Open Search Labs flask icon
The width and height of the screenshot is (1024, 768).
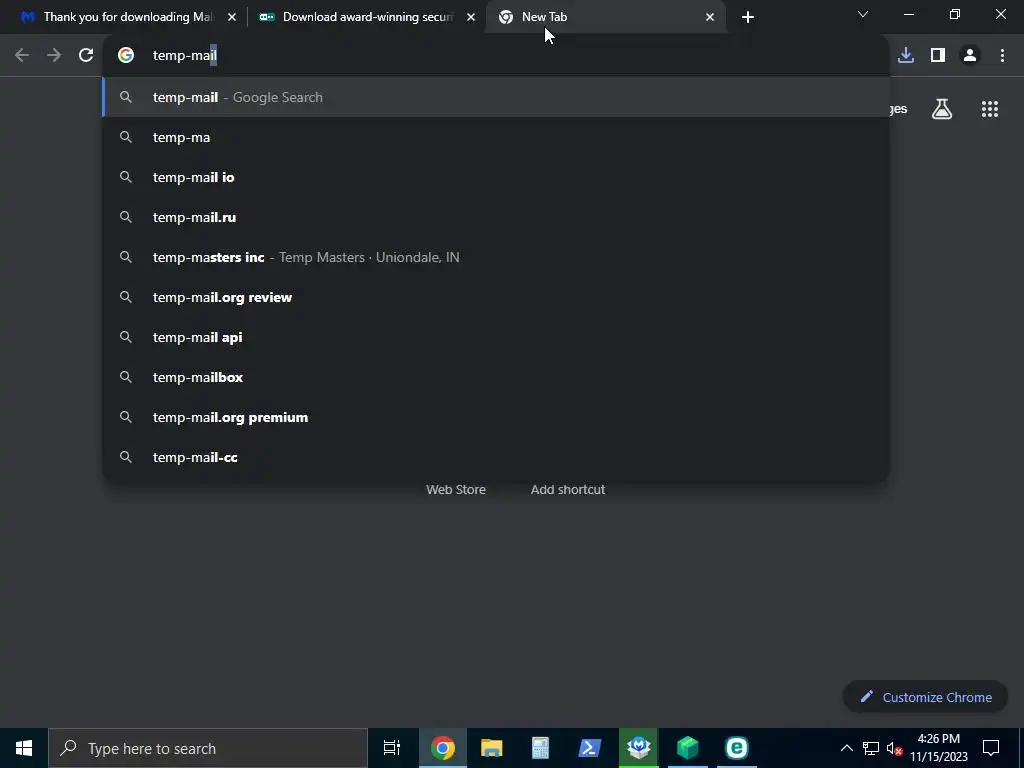pyautogui.click(x=942, y=109)
